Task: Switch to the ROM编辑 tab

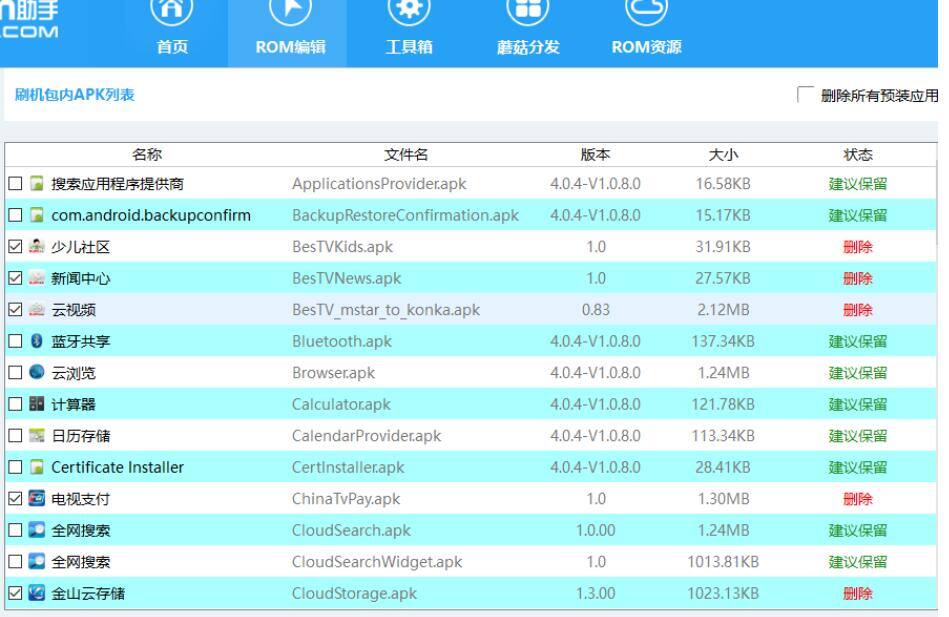Action: point(290,46)
